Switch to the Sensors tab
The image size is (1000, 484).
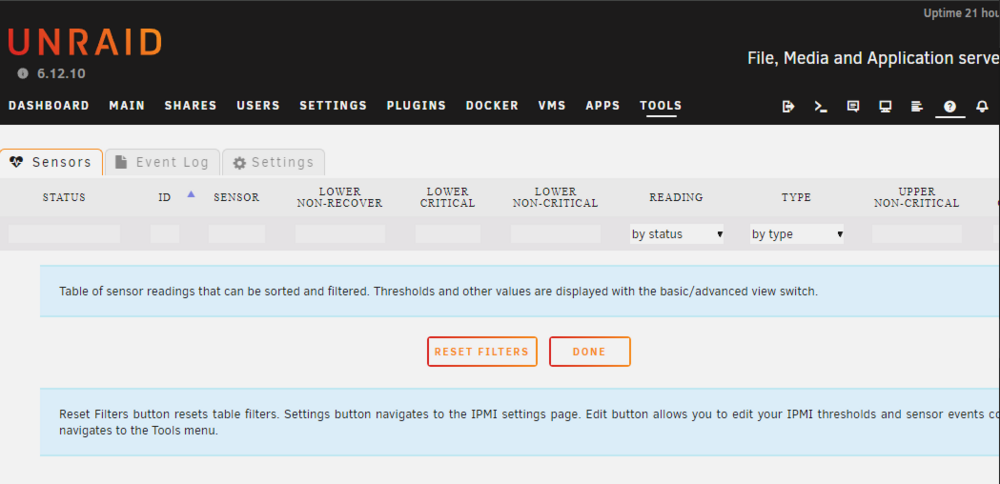click(51, 162)
